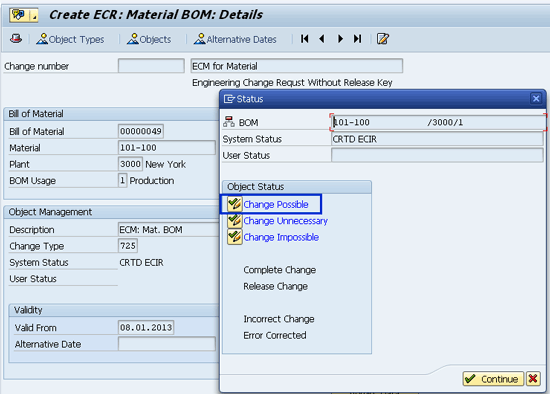Click the BOM field in Status dialog
This screenshot has height=394, width=550.
click(437, 122)
